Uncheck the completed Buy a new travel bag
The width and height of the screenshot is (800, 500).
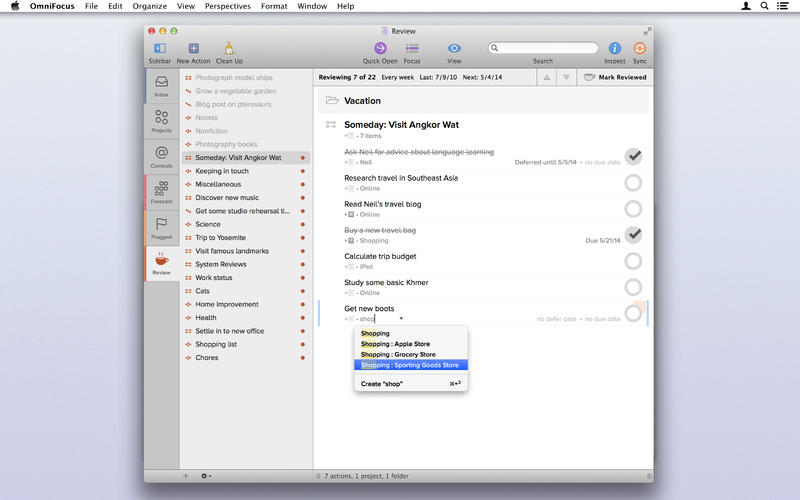[632, 234]
